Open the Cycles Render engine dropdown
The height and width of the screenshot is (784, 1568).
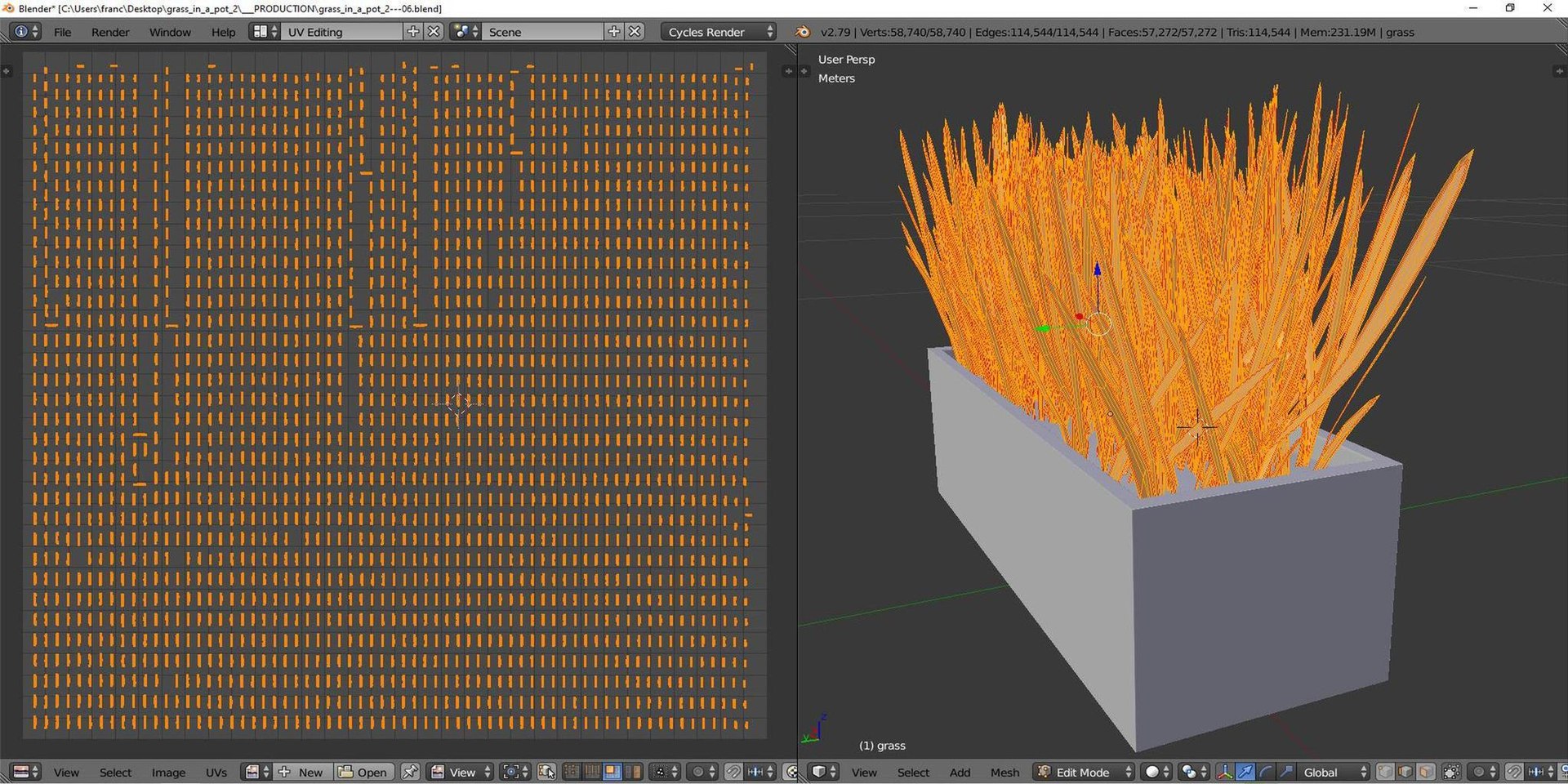coord(718,32)
